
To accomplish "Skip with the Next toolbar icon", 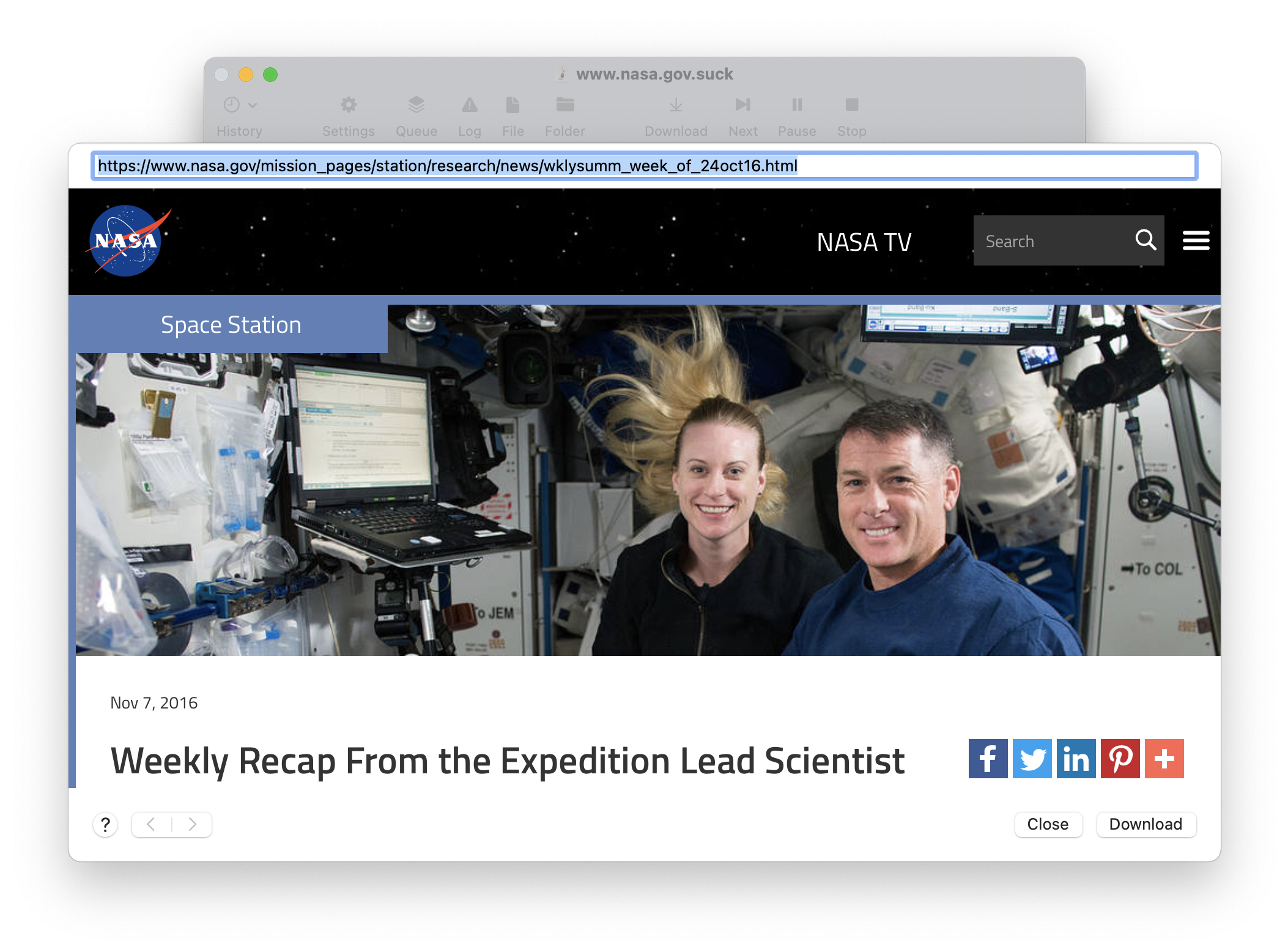I will [x=742, y=105].
